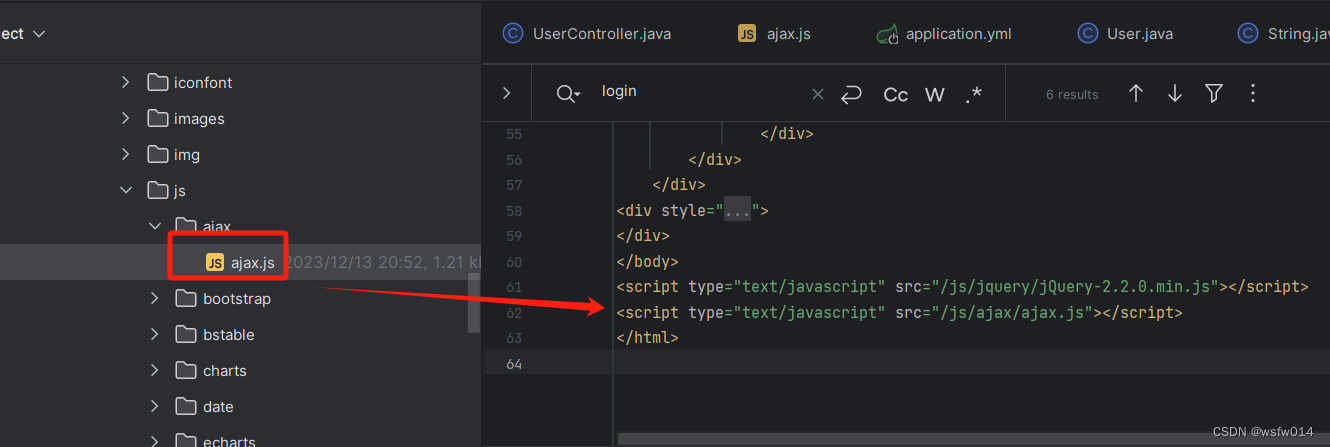The height and width of the screenshot is (447, 1330).
Task: Go to next occurrence arrow
Action: [x=1175, y=93]
